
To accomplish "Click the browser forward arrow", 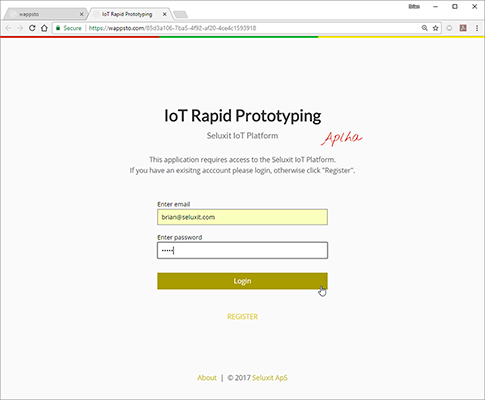I will 20,28.
